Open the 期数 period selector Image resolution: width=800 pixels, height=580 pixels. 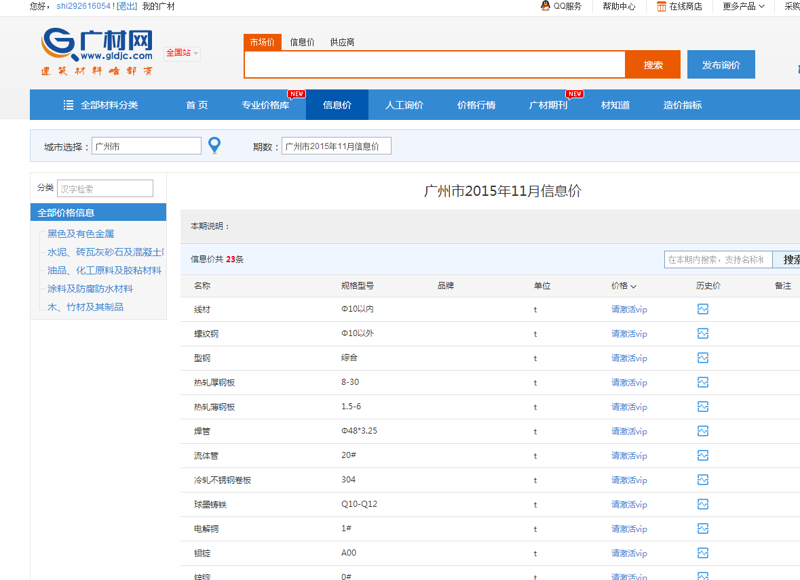tap(336, 146)
